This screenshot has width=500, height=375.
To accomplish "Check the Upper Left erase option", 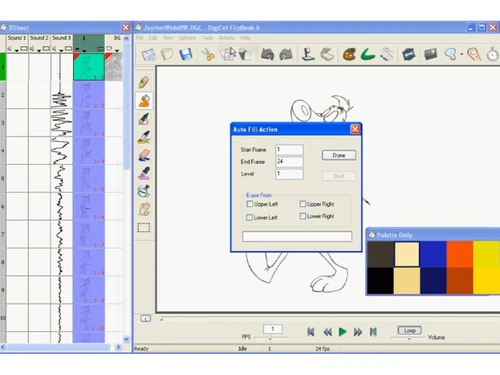I will (249, 204).
